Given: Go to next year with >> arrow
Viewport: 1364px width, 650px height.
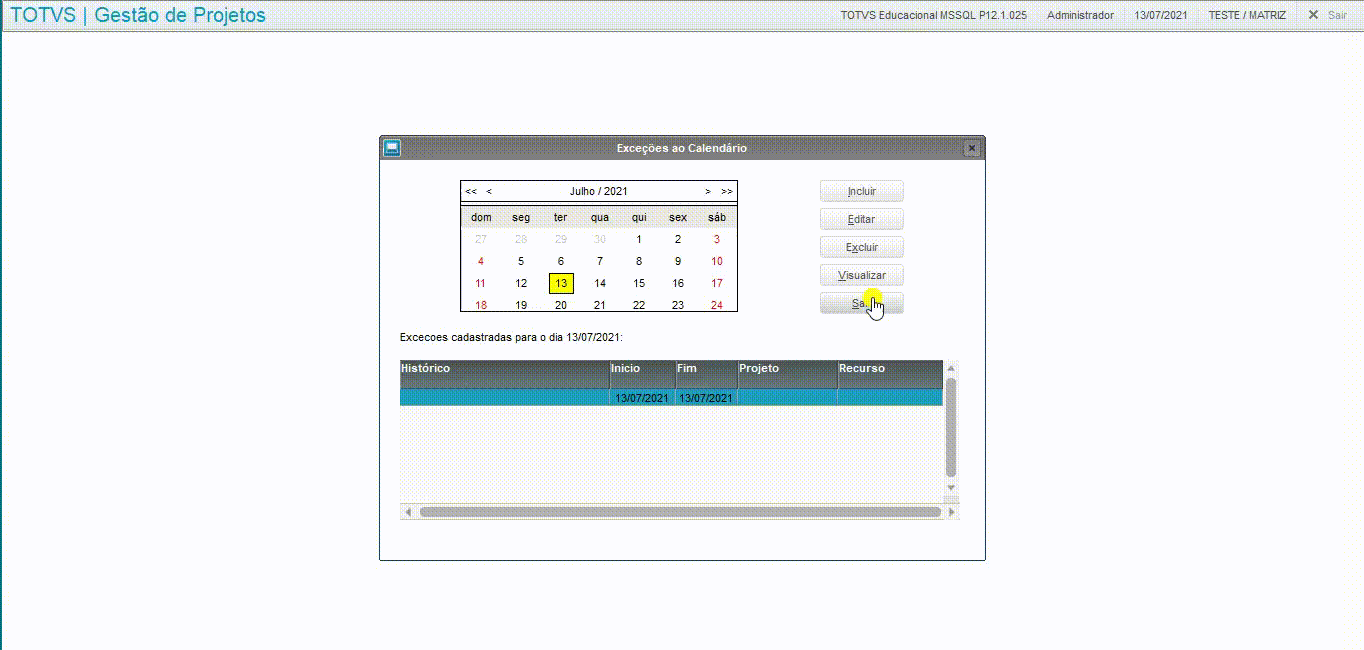Looking at the screenshot, I should 726,191.
